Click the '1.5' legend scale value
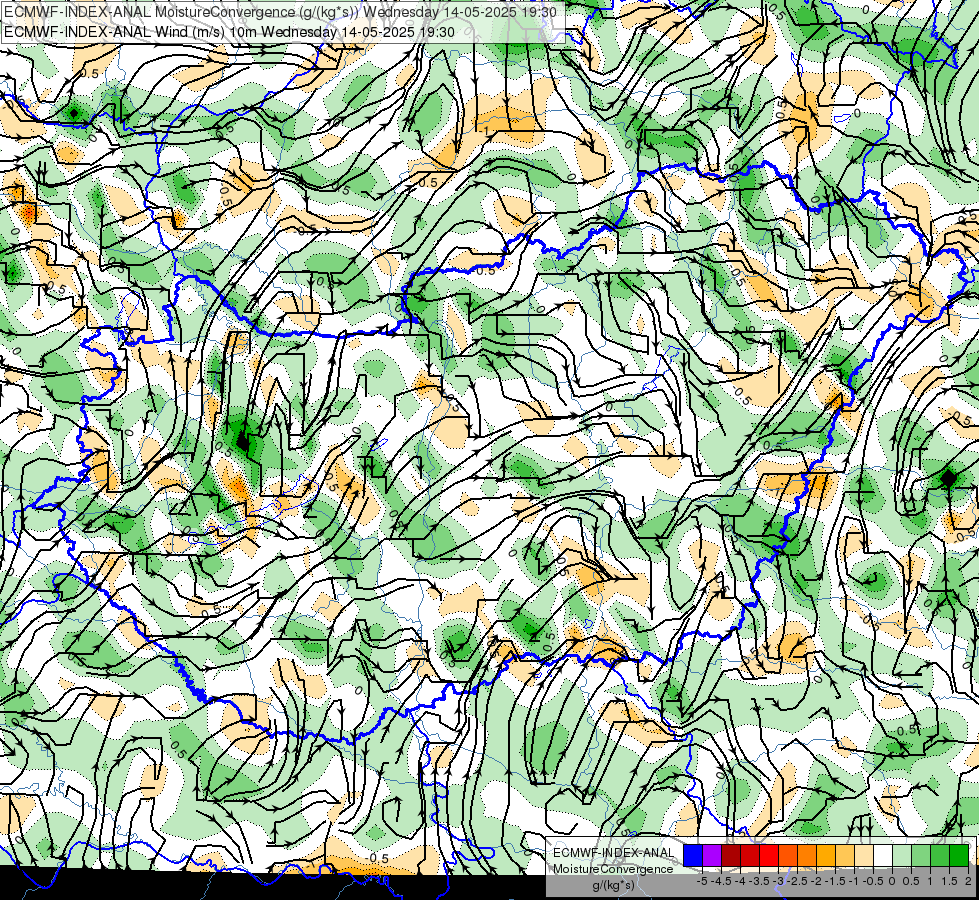Viewport: 979px width, 900px height. 950,881
